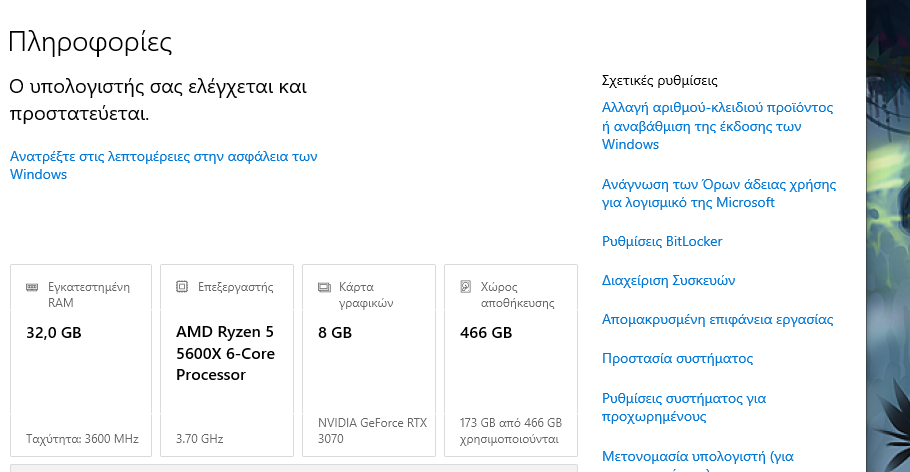Click the installed RAM memory chip icon

click(x=32, y=287)
